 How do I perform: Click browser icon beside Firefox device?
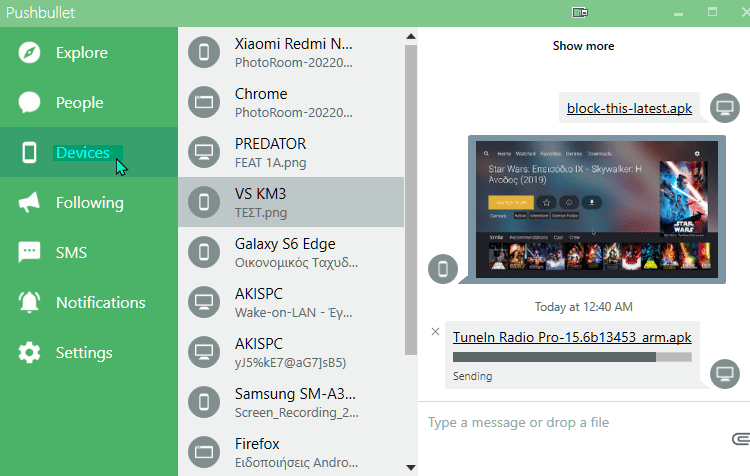click(204, 452)
